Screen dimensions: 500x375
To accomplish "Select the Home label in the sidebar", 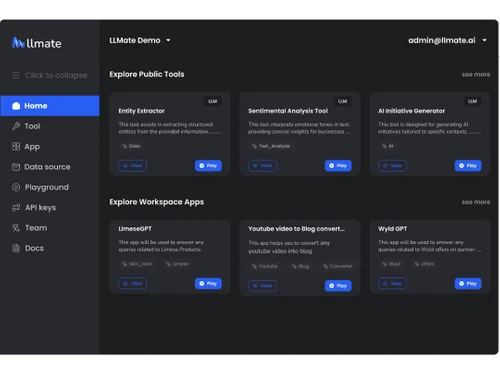I will pos(36,106).
